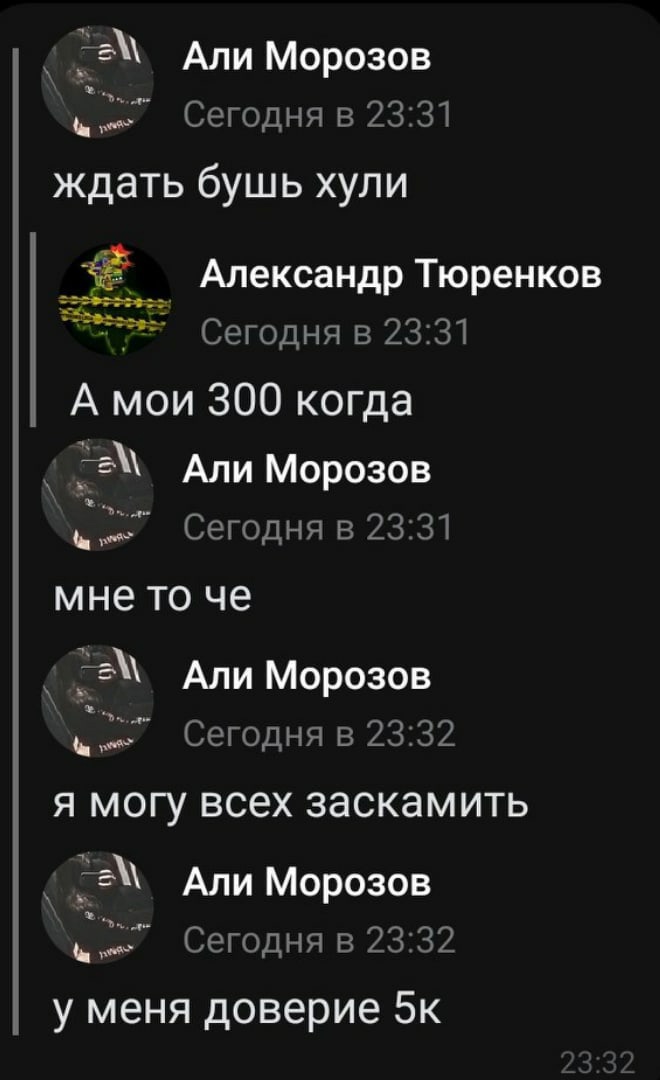The width and height of the screenshot is (660, 1080).
Task: Tap avatar above 'у меня доверие 5к'
Action: pos(97,908)
